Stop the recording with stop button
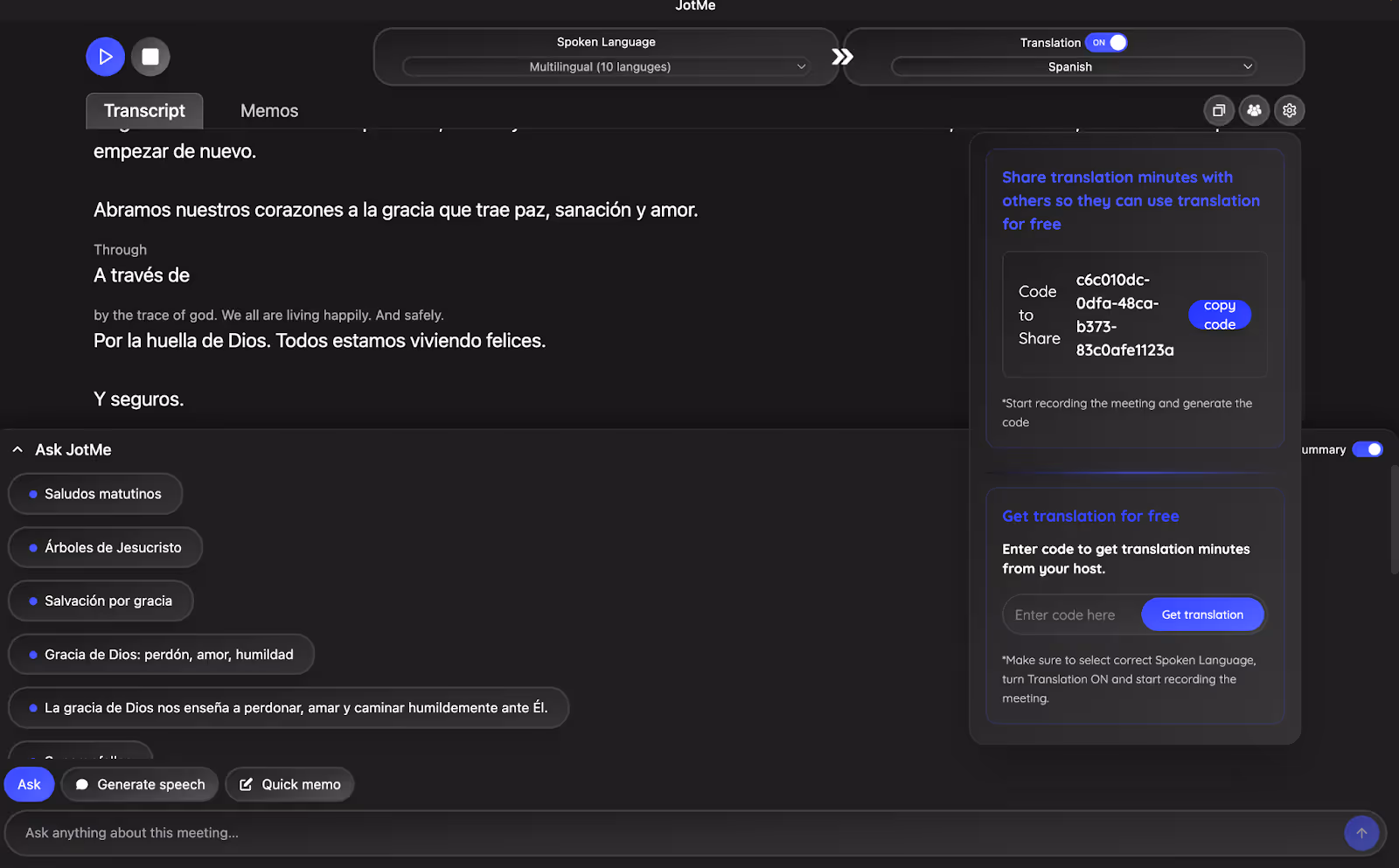Viewport: 1399px width, 868px height. [150, 57]
